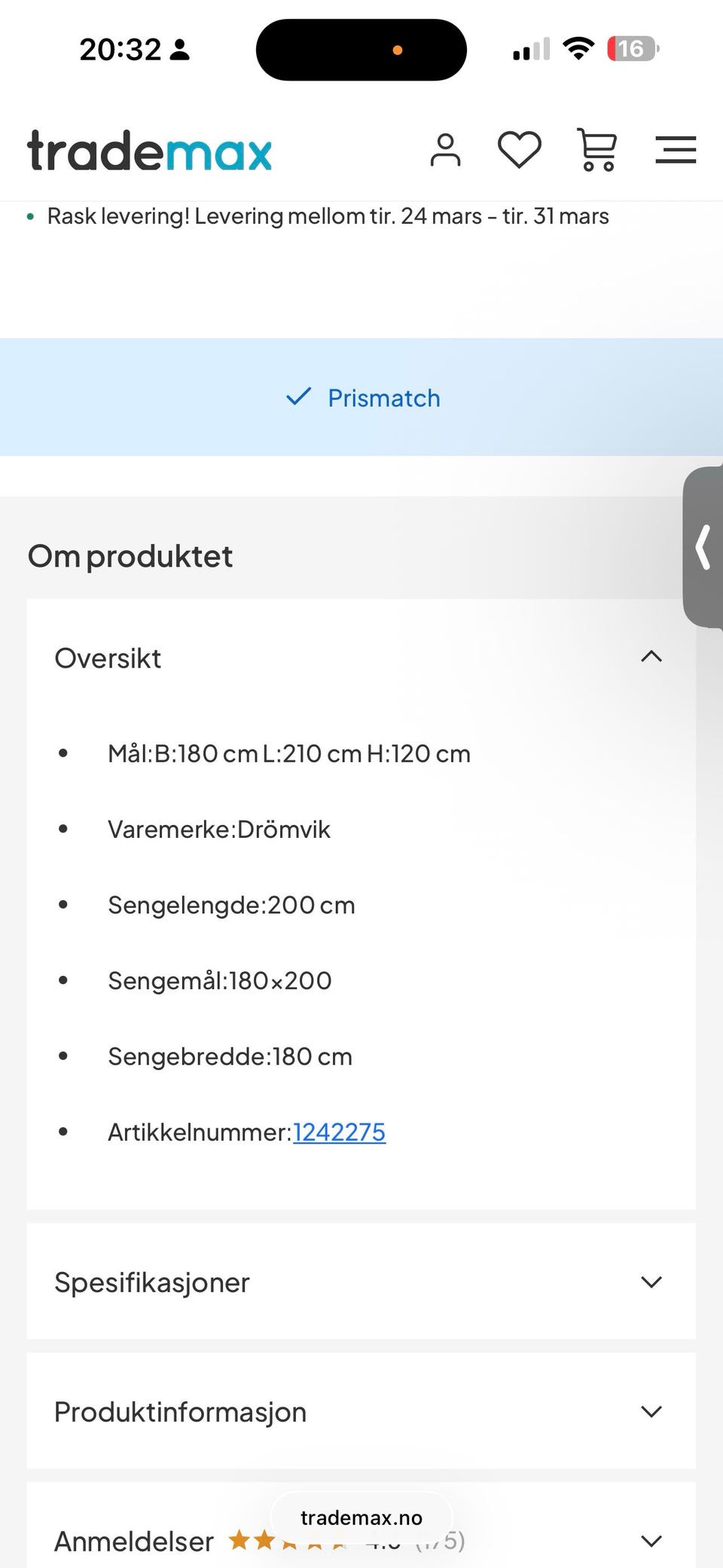This screenshot has height=1568, width=723.
Task: Select the Spesifikasjoner heading
Action: [152, 1282]
